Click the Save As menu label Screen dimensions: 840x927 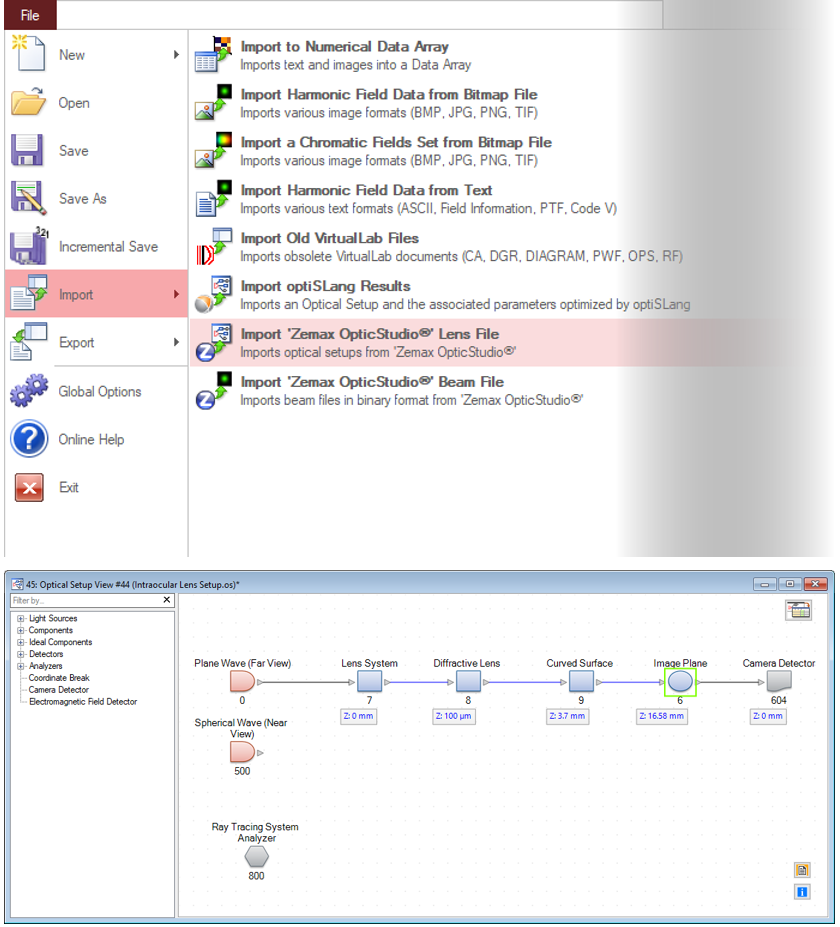coord(83,199)
